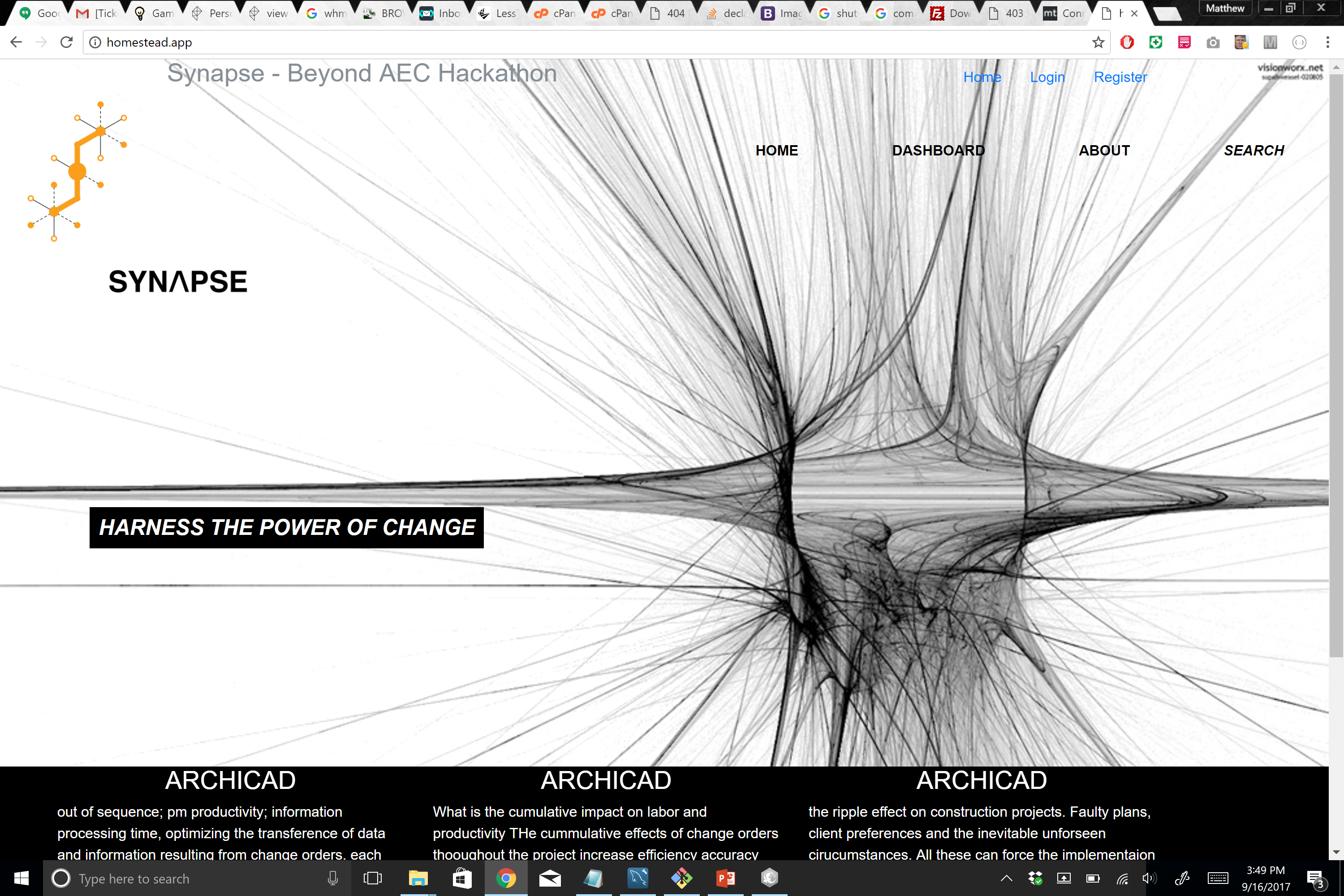Click the AdBlock red hand extension icon
The height and width of the screenshot is (896, 1344).
(x=1127, y=42)
